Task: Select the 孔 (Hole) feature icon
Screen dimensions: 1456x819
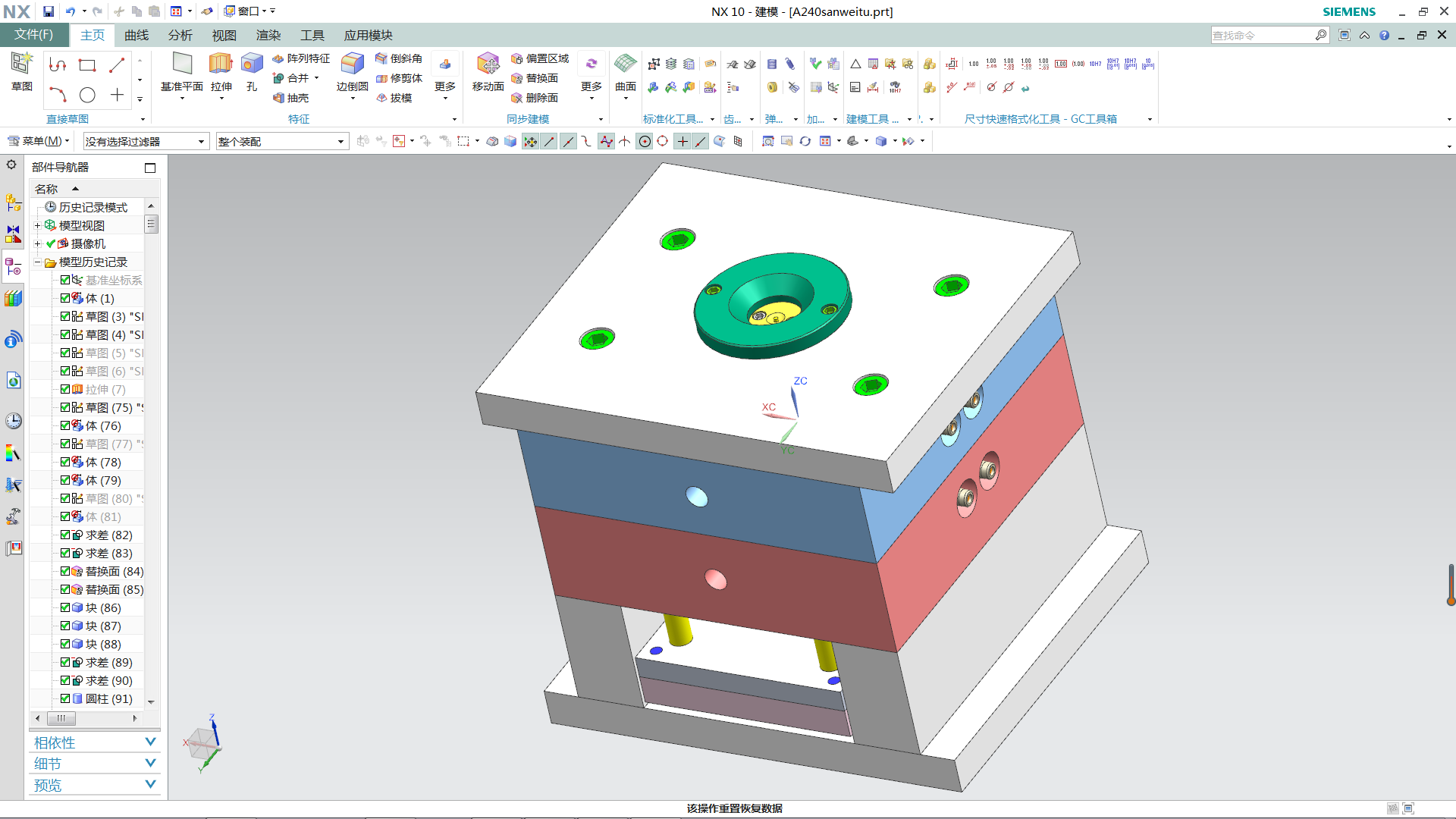Action: pyautogui.click(x=252, y=64)
